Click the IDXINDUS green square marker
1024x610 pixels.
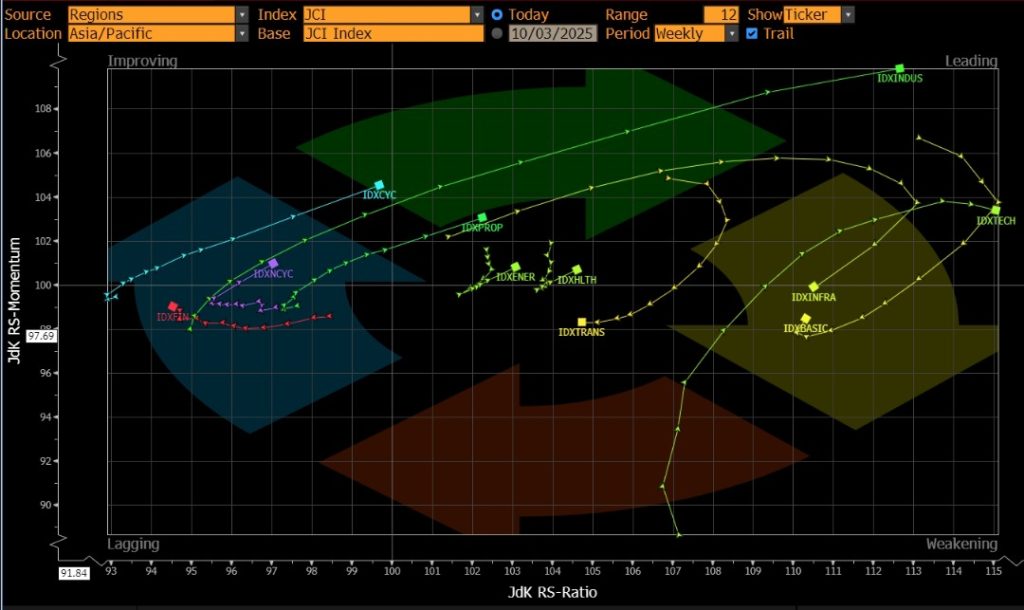[x=900, y=68]
